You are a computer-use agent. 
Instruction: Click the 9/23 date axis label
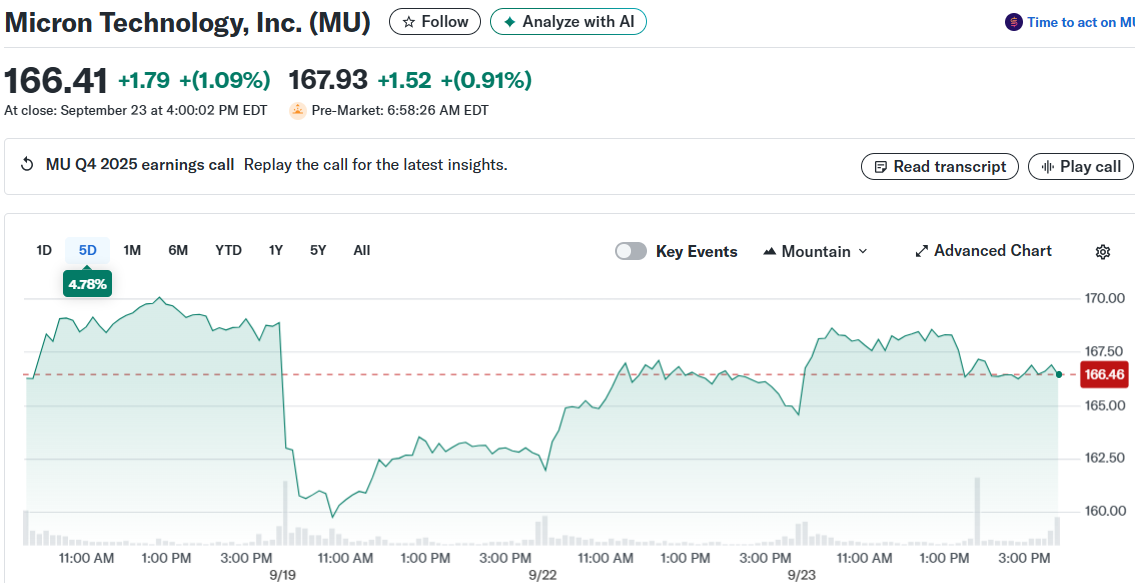[802, 575]
